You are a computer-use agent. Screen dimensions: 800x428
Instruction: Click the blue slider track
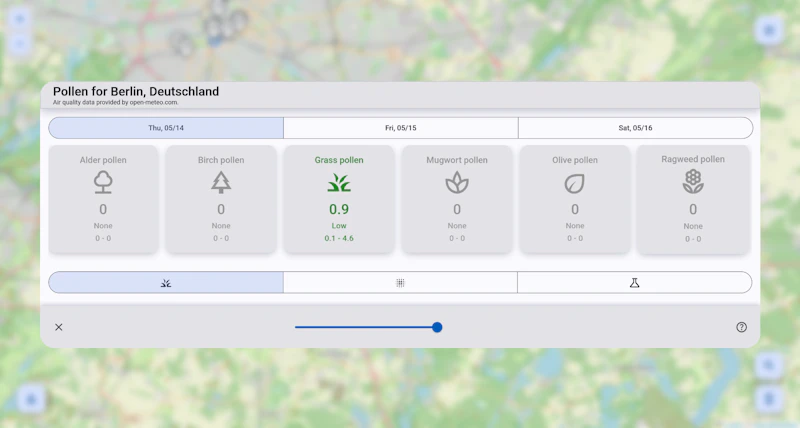[366, 327]
